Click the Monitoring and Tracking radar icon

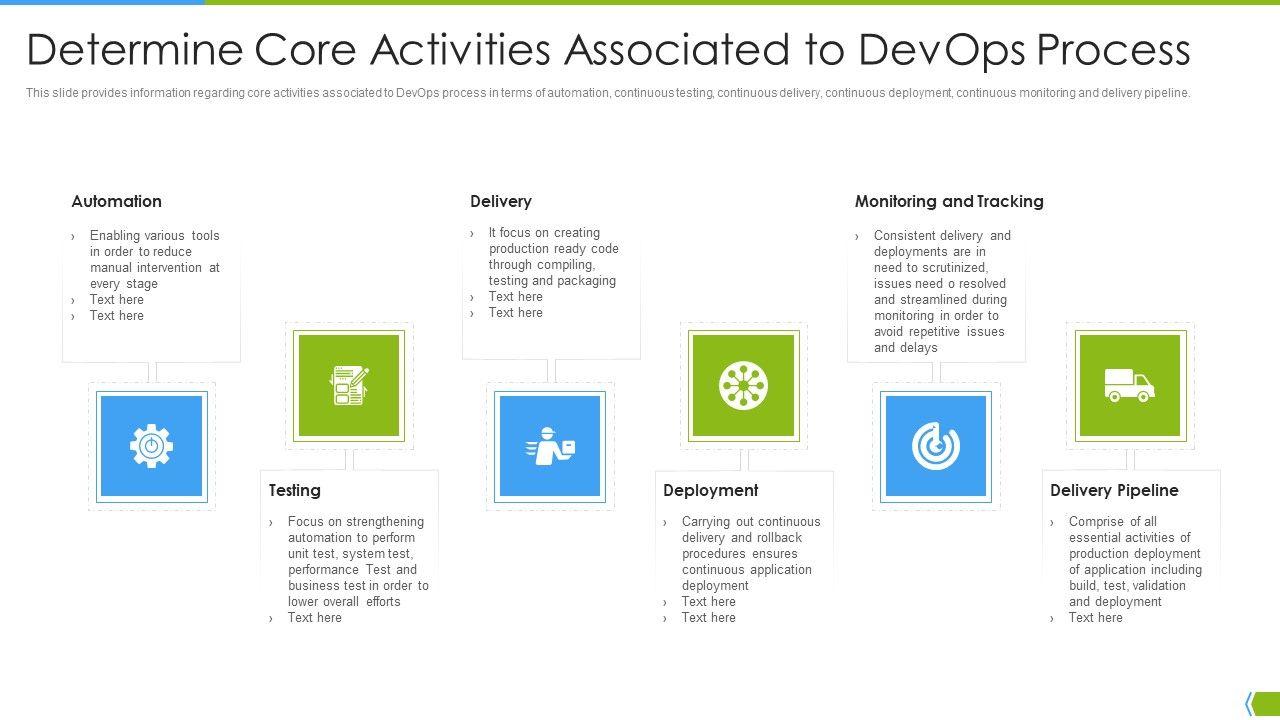coord(935,446)
